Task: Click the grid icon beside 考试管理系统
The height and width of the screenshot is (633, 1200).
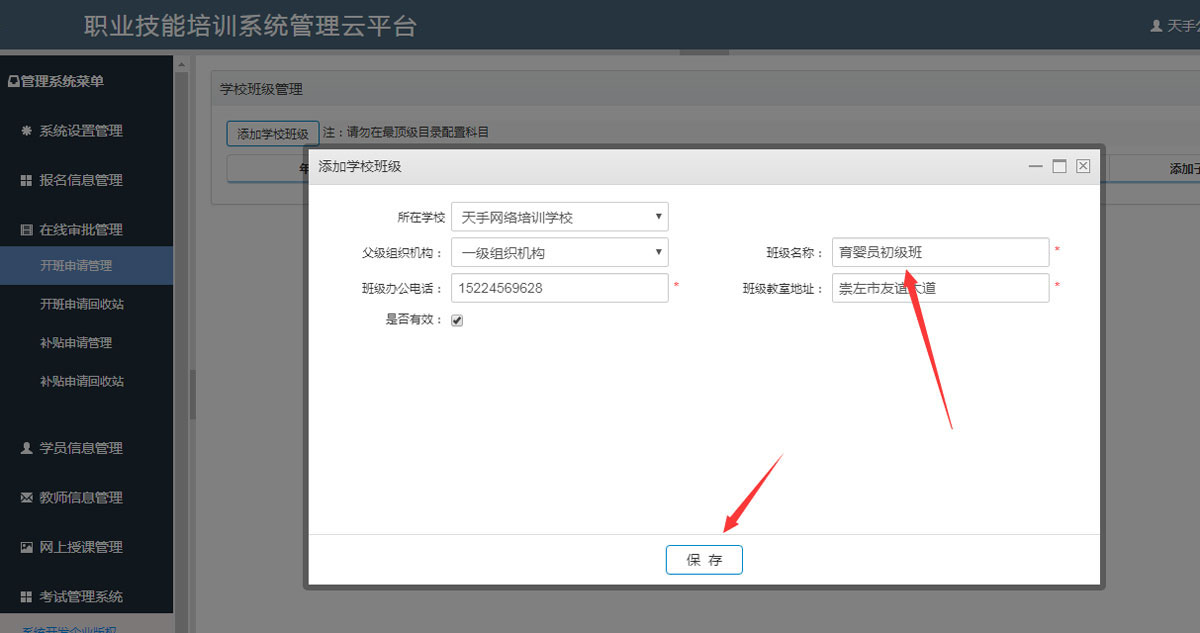Action: (26, 597)
